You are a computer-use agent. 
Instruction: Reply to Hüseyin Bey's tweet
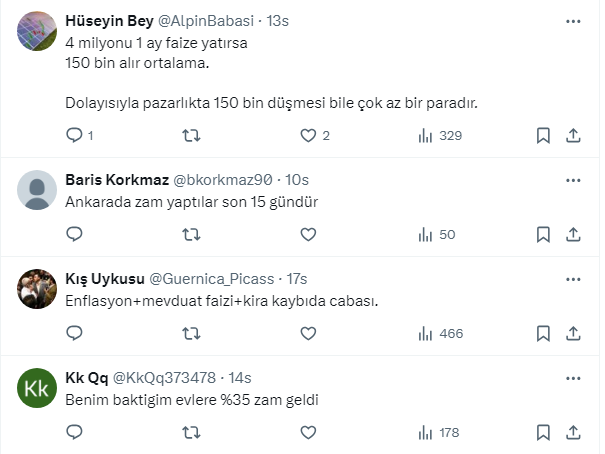pos(74,136)
